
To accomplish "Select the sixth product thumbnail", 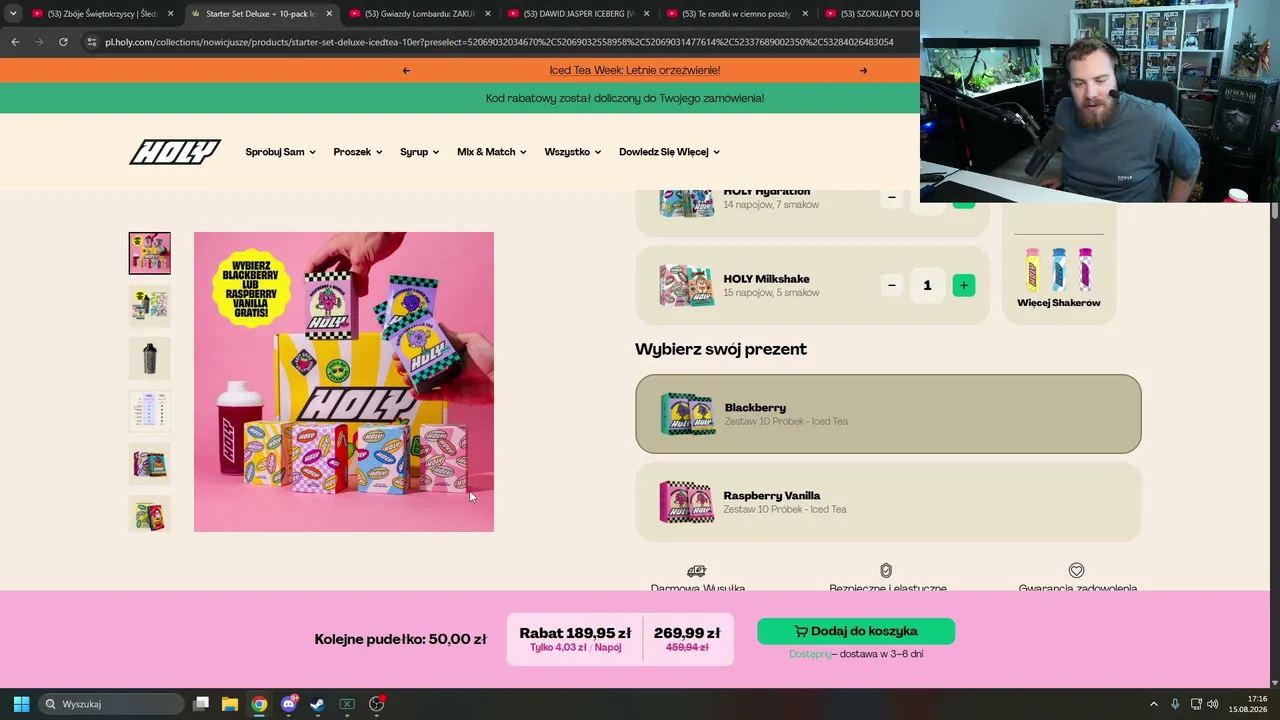I will coord(150,514).
